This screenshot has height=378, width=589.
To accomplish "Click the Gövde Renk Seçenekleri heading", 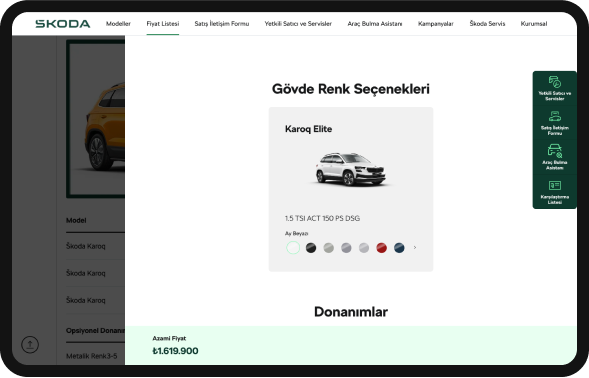I will click(351, 89).
